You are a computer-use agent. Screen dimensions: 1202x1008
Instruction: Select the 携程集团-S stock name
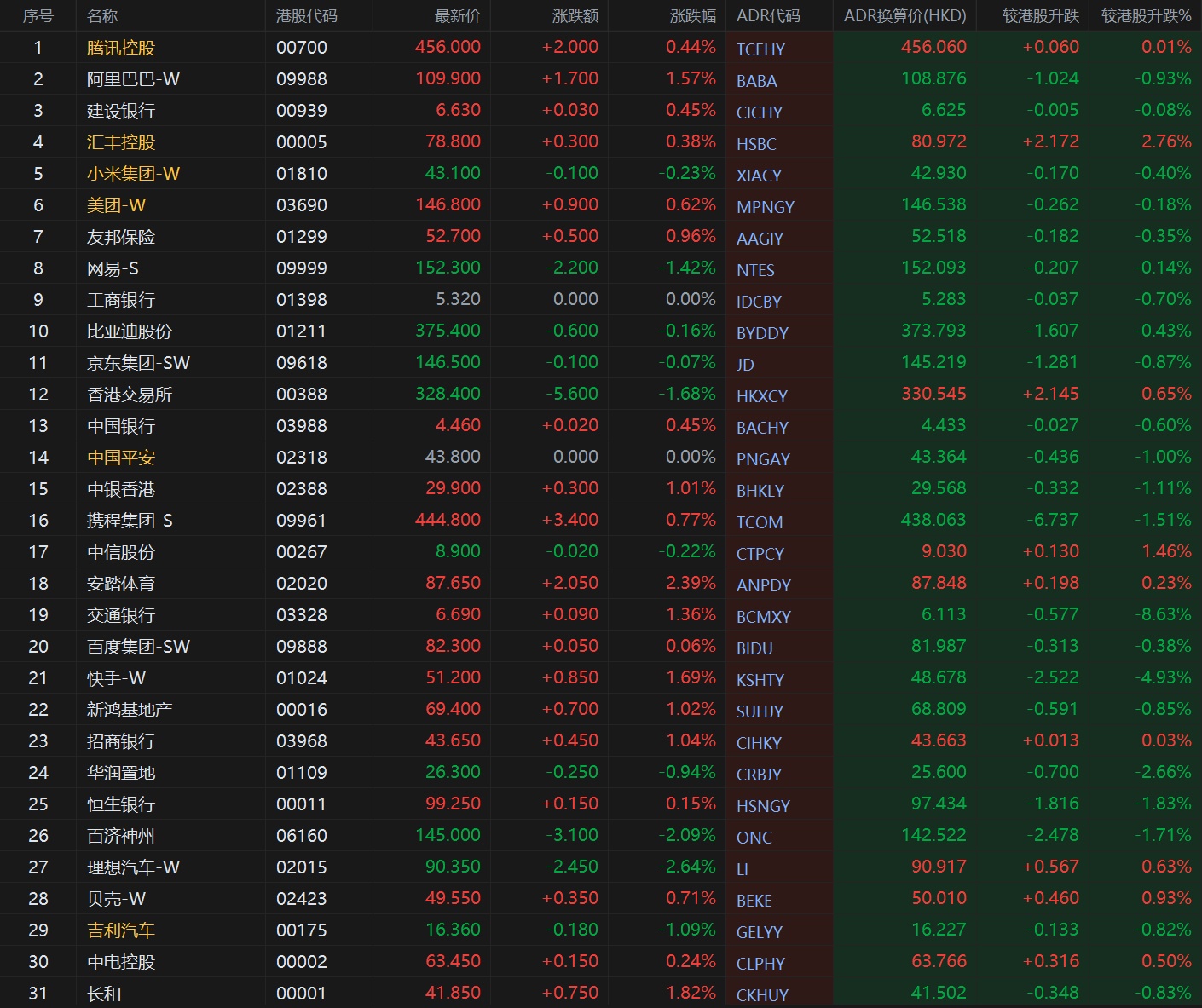pyautogui.click(x=130, y=521)
